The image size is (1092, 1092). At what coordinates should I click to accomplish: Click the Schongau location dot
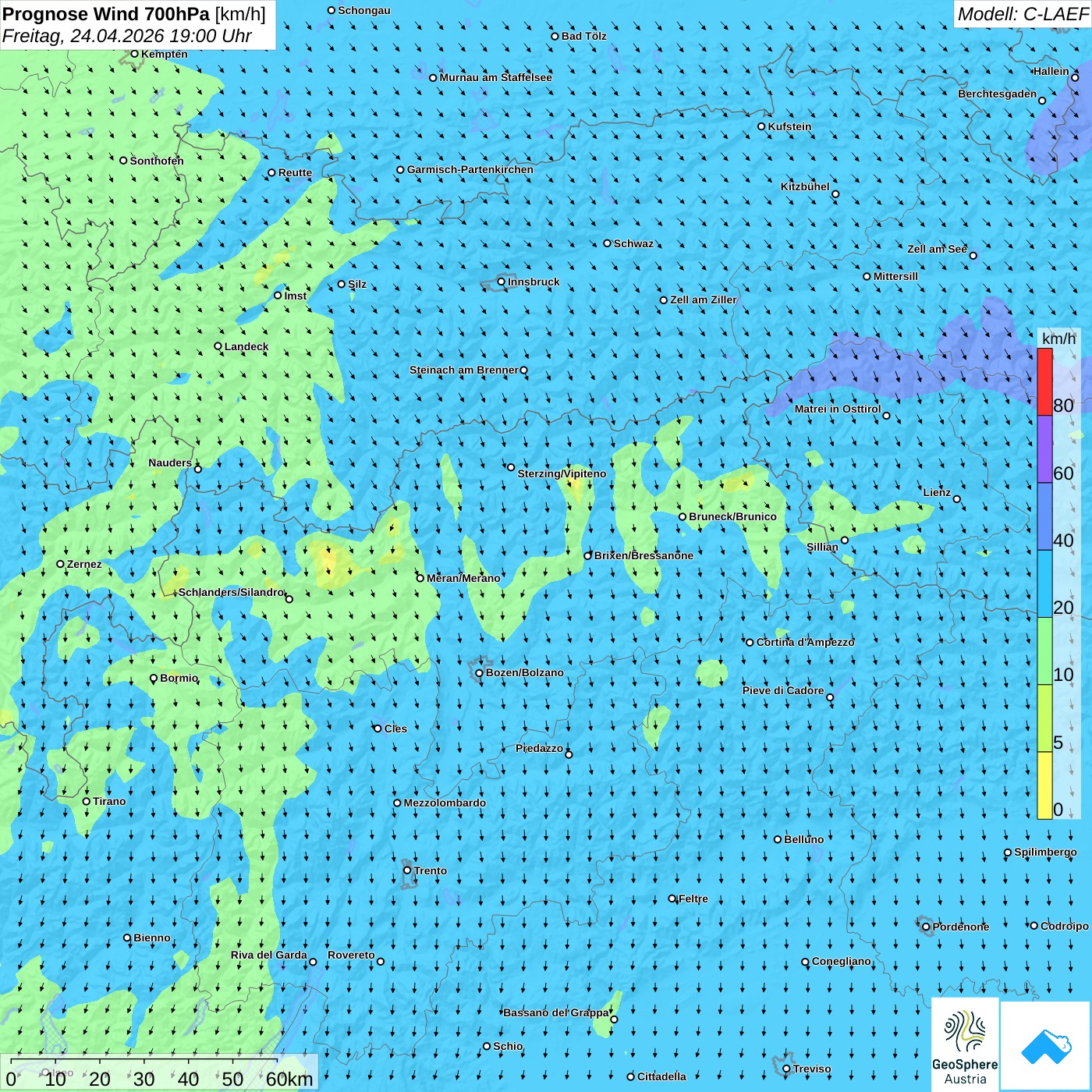331,10
